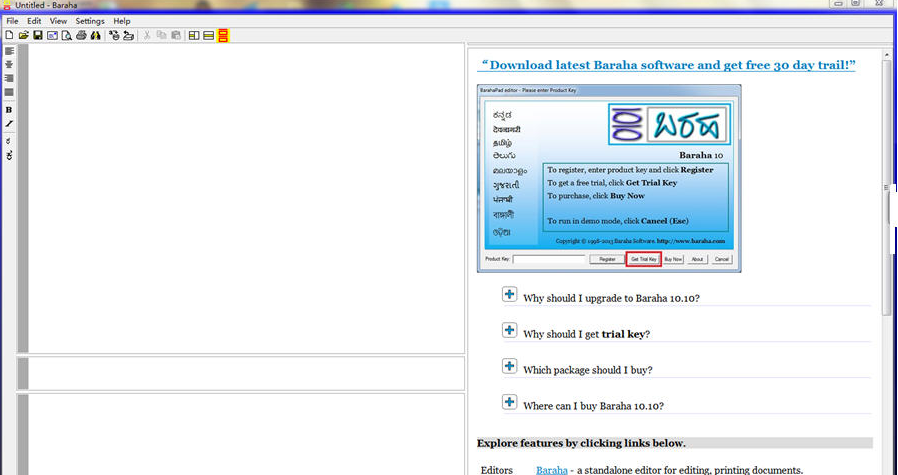Viewport: 898px width, 475px height.
Task: Expand plus icon beside Where can I buy Baraha
Action: pos(509,402)
